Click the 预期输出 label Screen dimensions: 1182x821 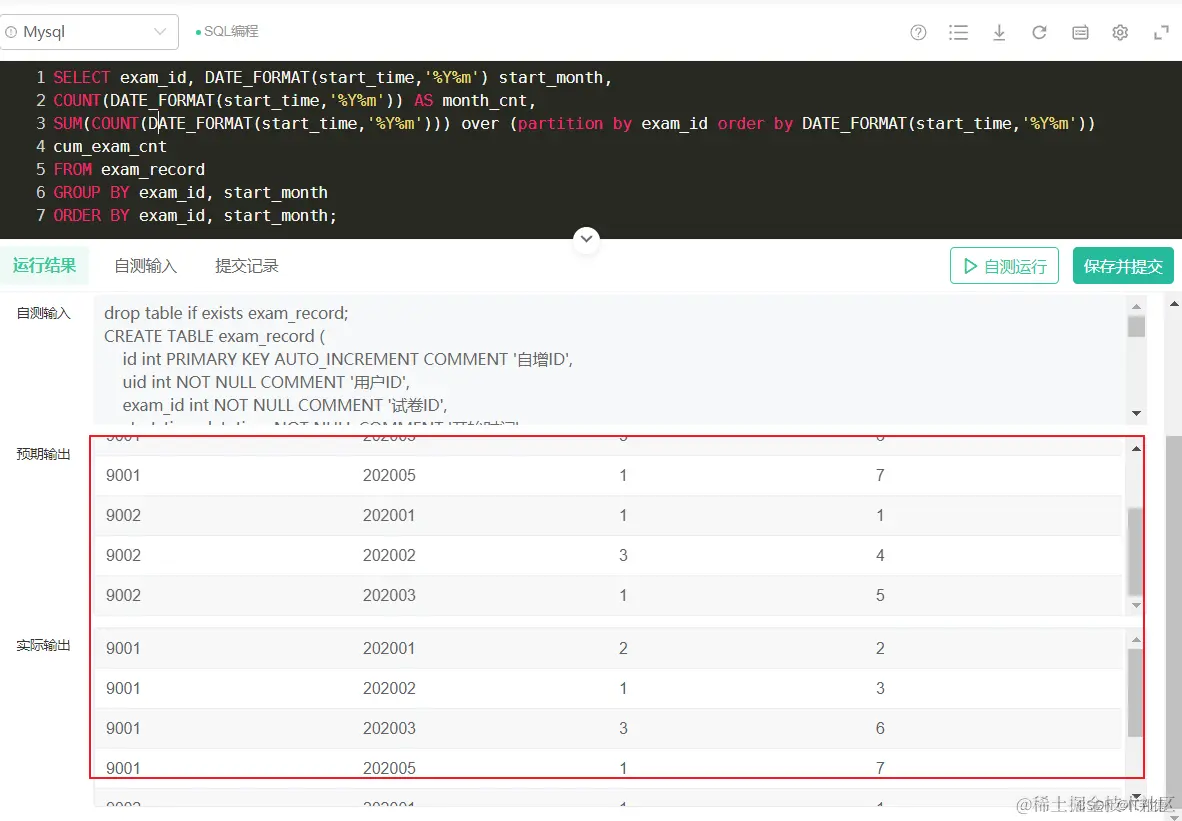44,454
